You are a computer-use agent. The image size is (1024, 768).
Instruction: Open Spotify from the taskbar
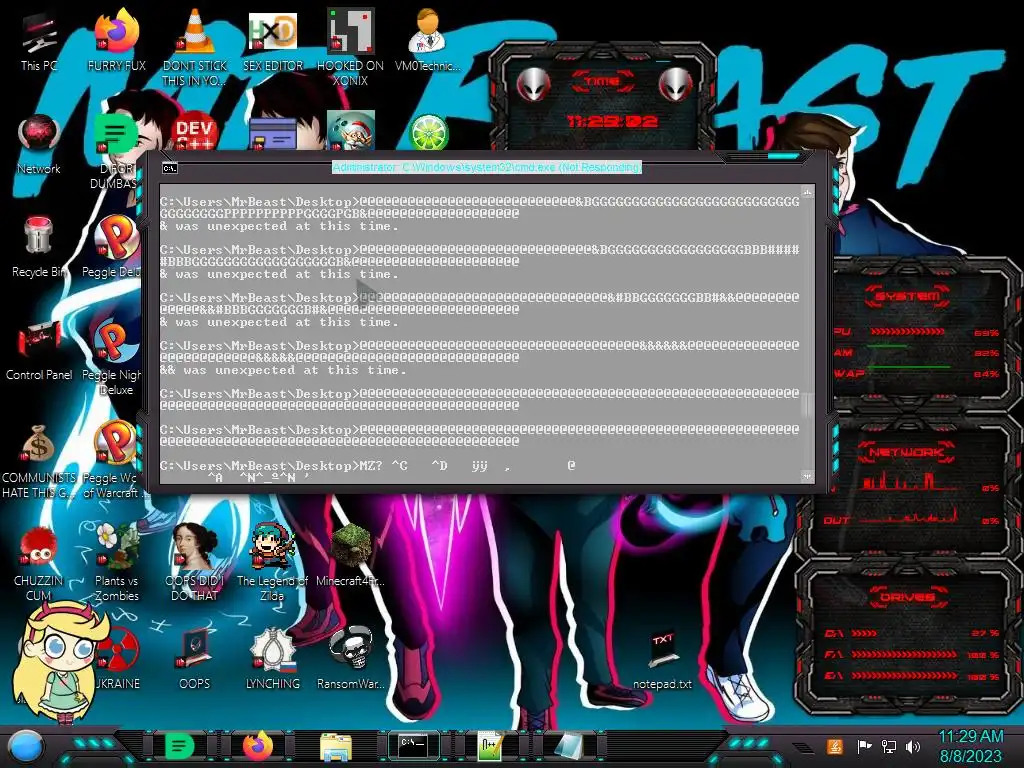pos(179,746)
